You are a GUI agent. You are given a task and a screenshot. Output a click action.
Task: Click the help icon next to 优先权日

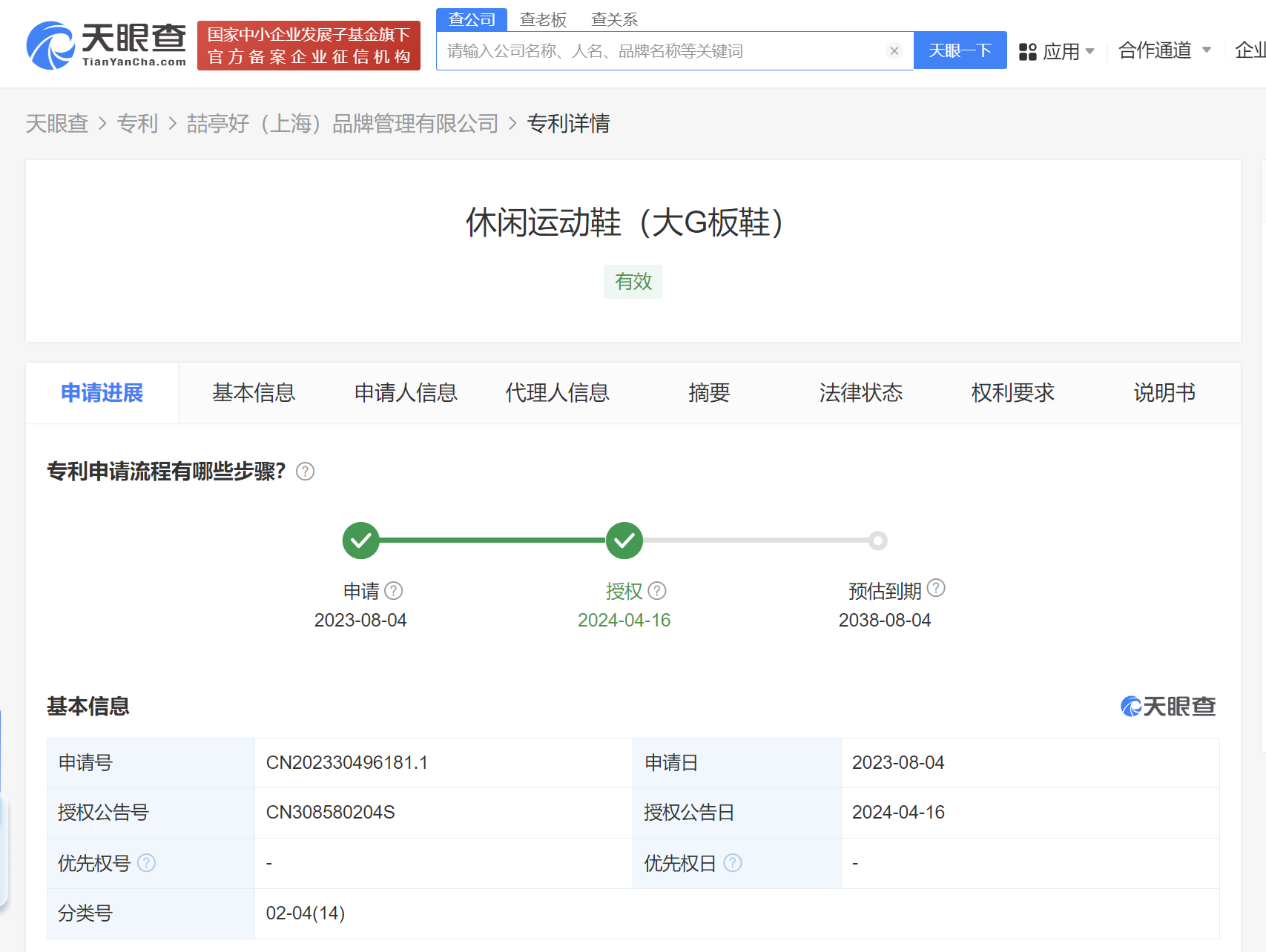pyautogui.click(x=732, y=863)
